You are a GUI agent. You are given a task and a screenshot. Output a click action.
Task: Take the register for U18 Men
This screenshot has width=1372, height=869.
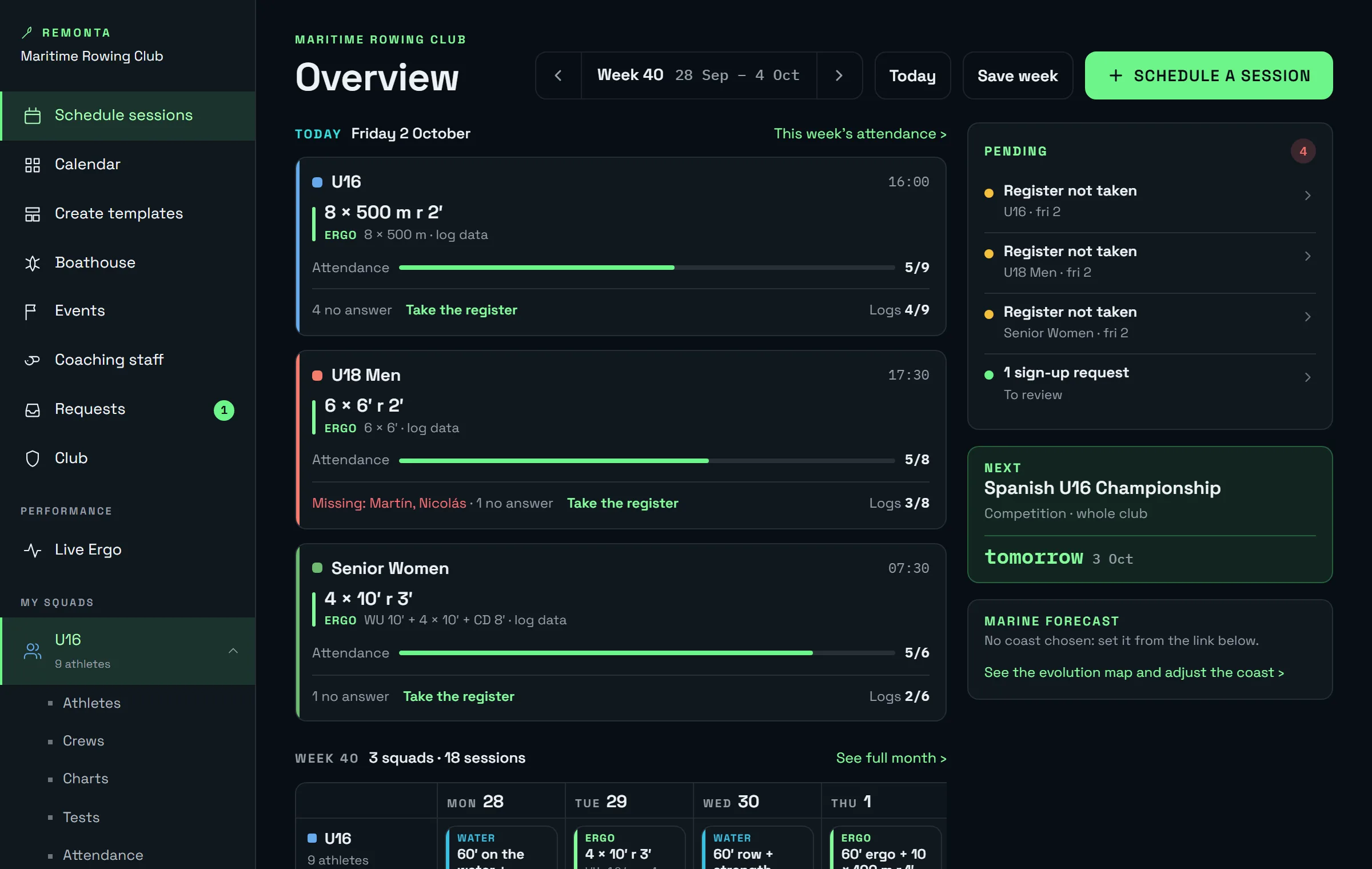tap(623, 503)
